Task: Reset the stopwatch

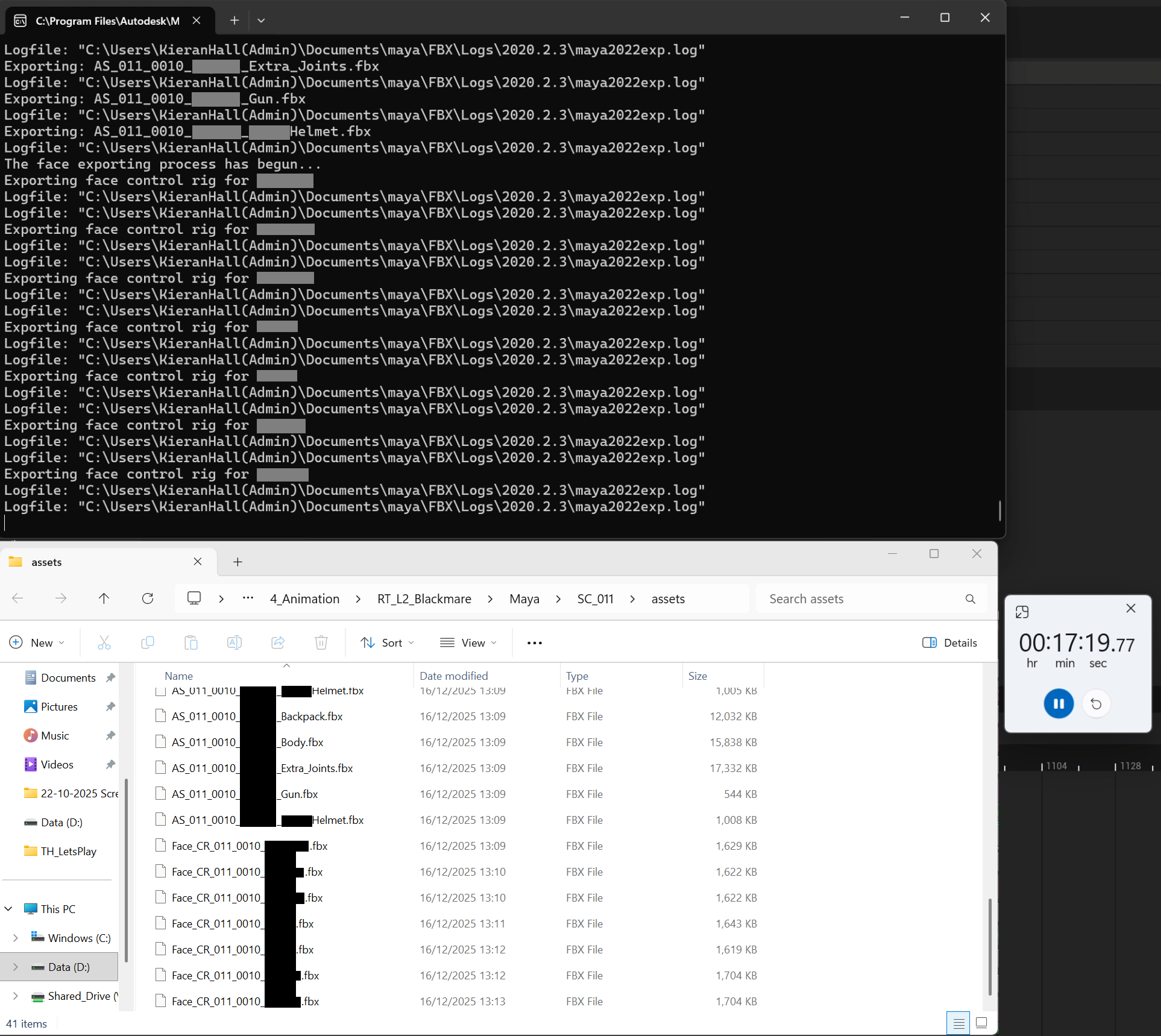Action: click(1096, 703)
